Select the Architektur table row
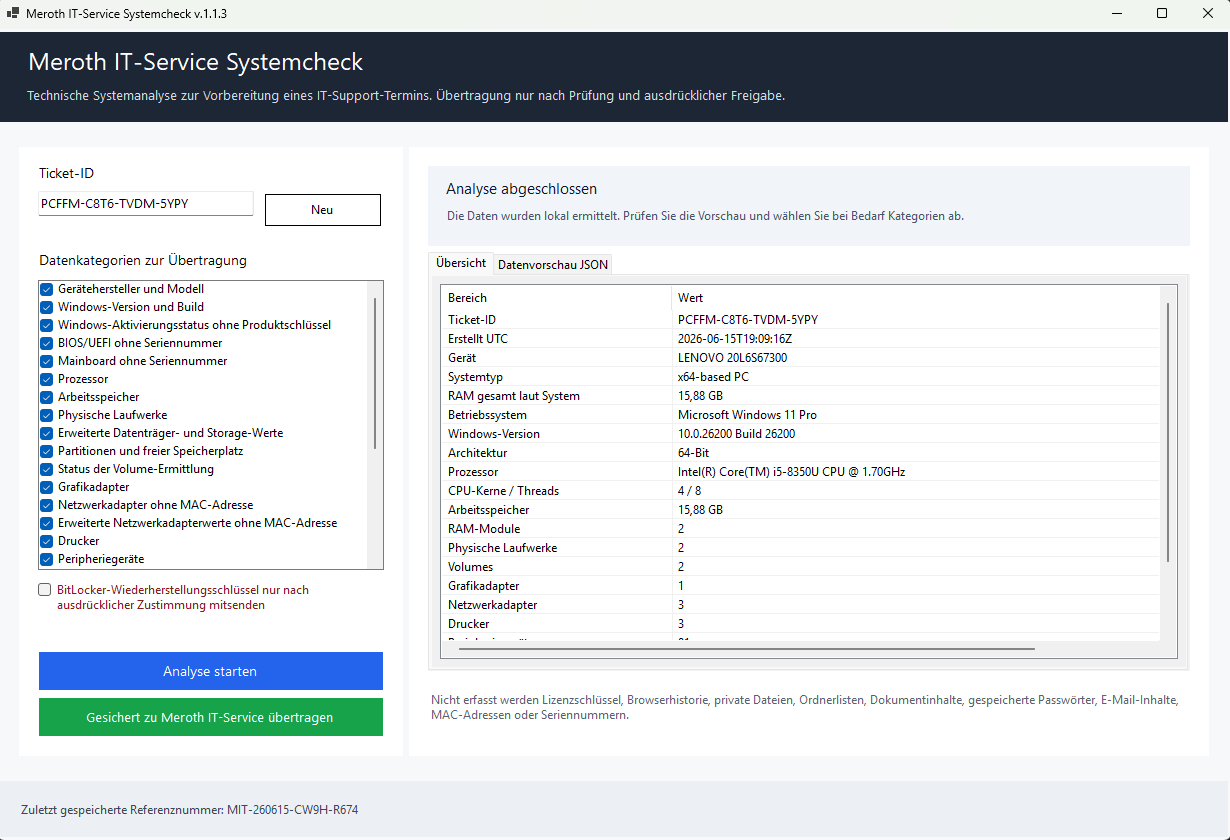1230x840 pixels. click(801, 453)
